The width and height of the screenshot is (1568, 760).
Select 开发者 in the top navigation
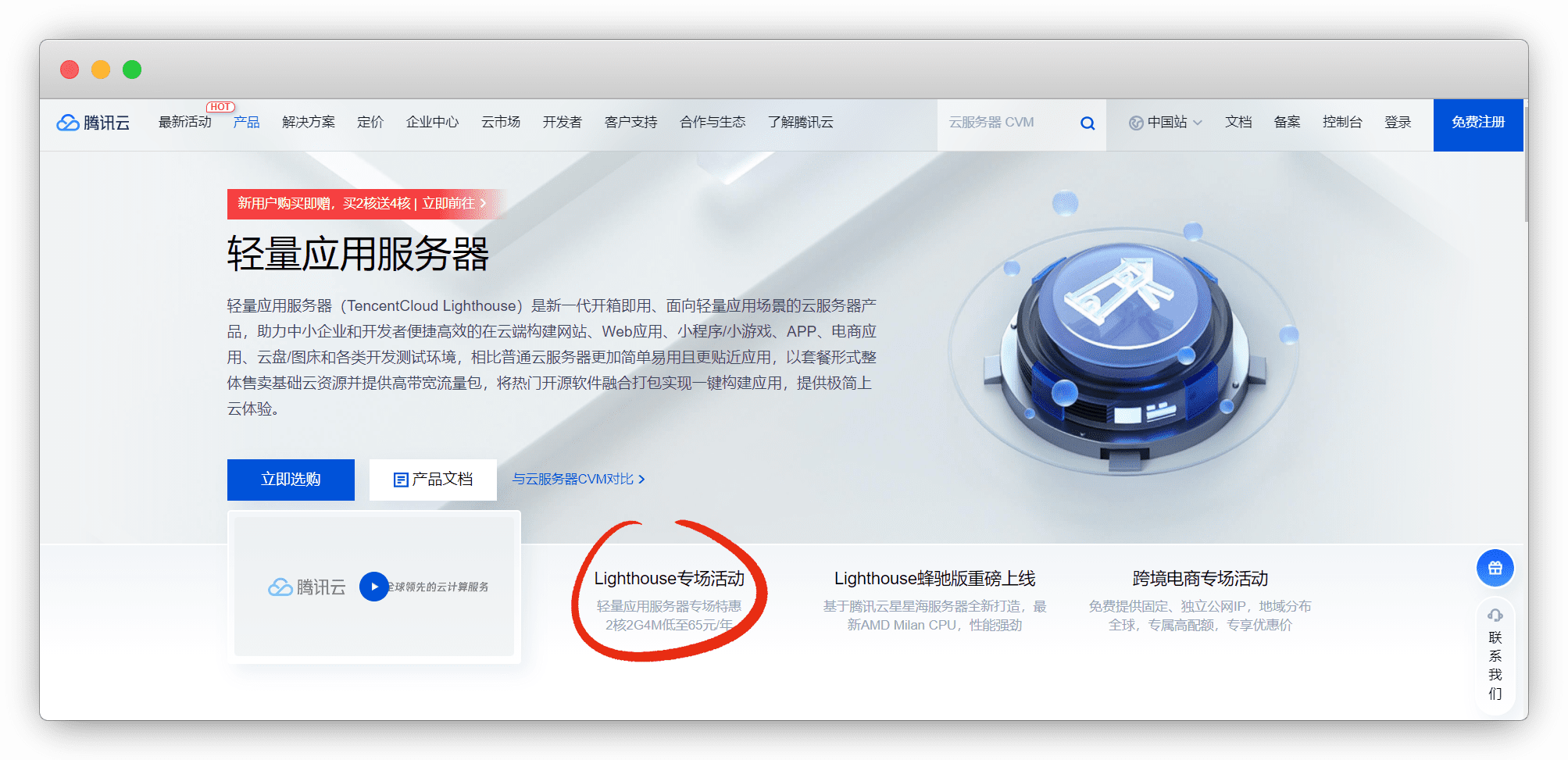click(x=562, y=123)
